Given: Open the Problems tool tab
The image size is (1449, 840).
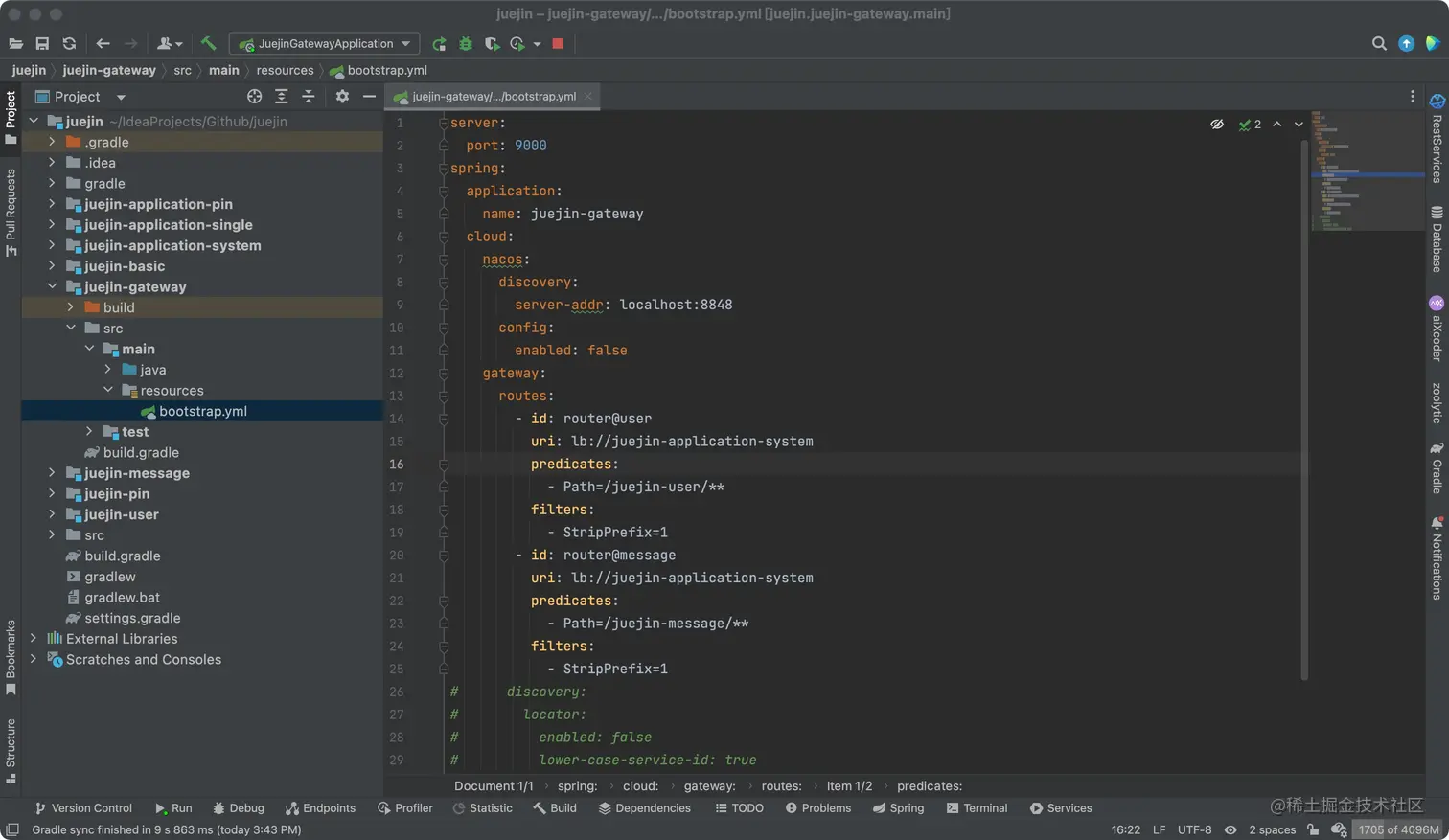Looking at the screenshot, I should 818,808.
